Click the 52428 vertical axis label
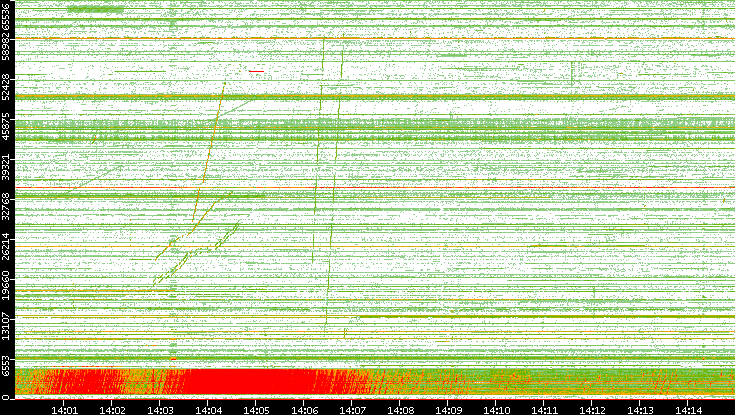735x415 pixels. pos(7,88)
